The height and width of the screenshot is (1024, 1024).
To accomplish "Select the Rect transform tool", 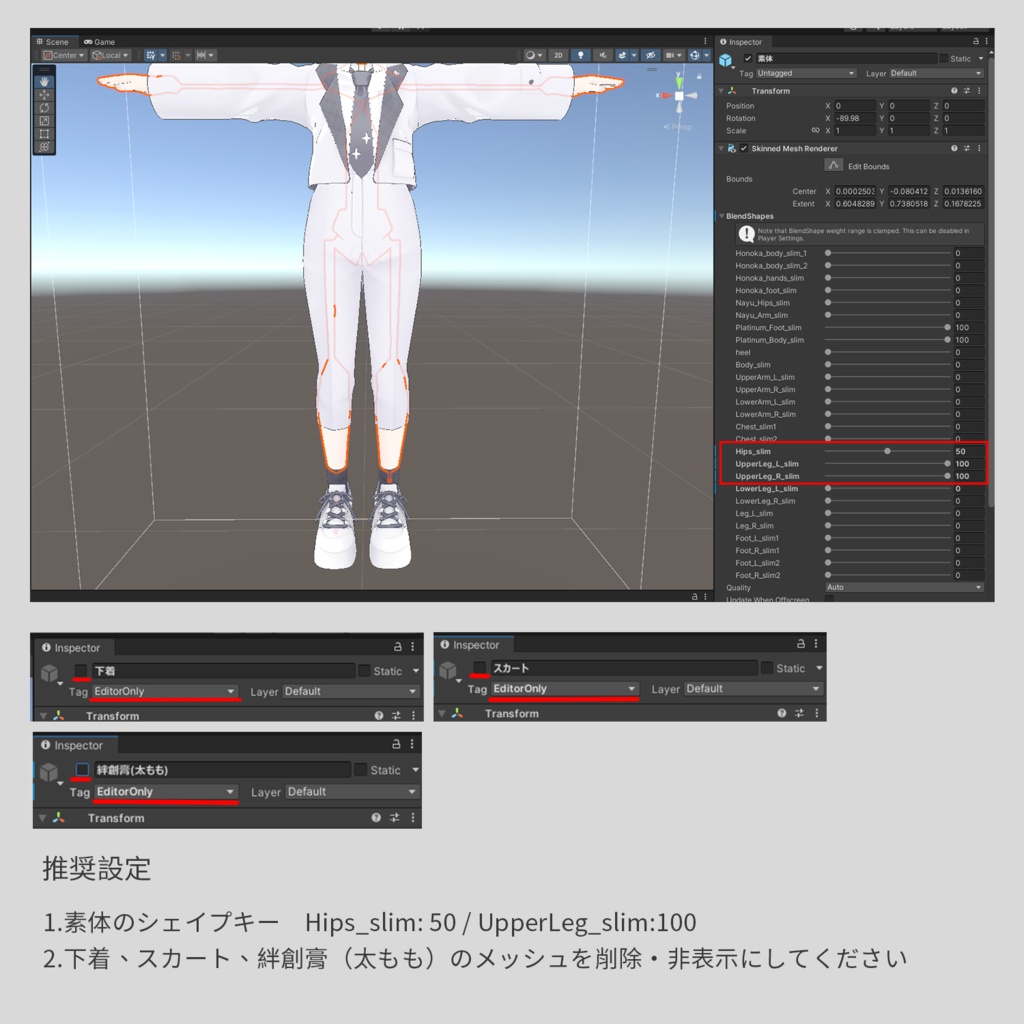I will 45,133.
